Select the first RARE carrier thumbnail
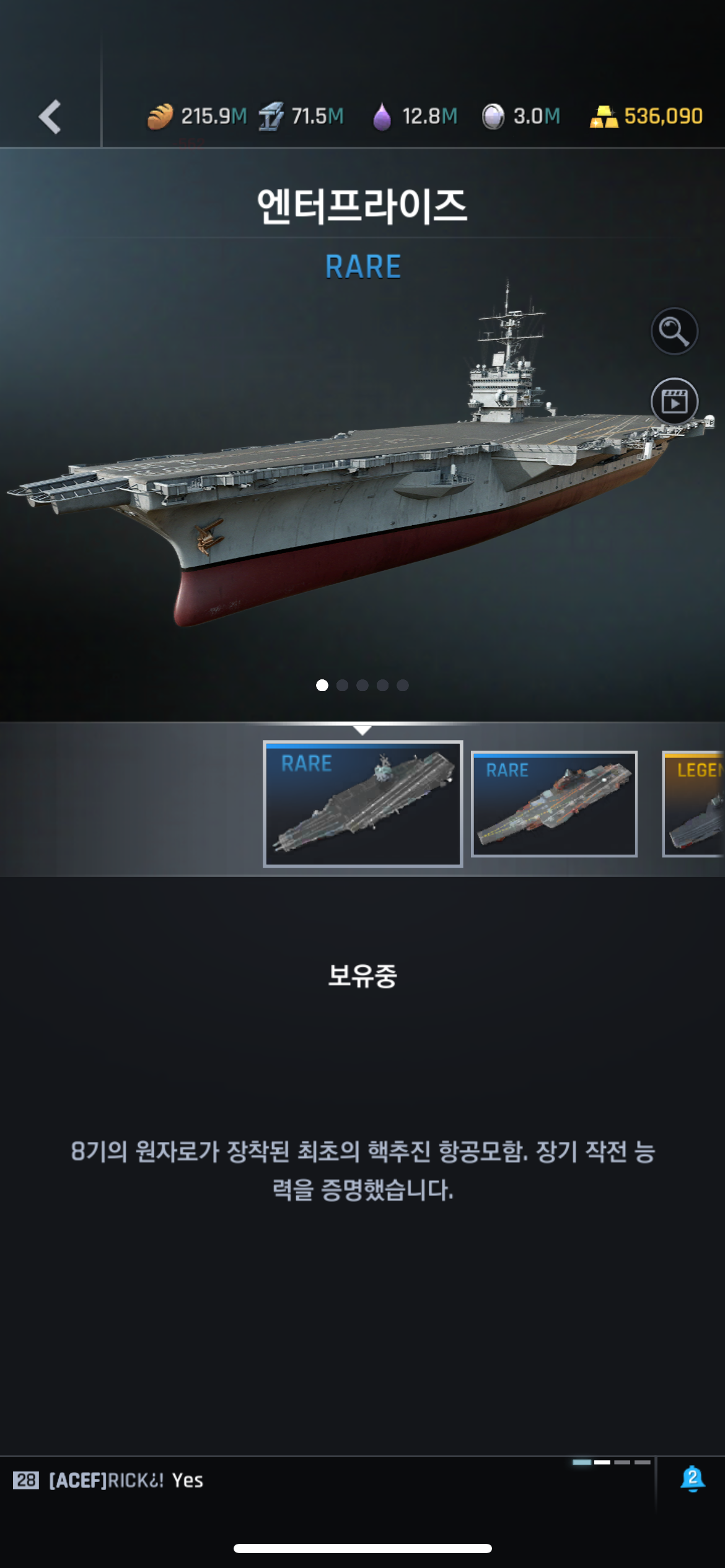The width and height of the screenshot is (725, 1568). (362, 804)
